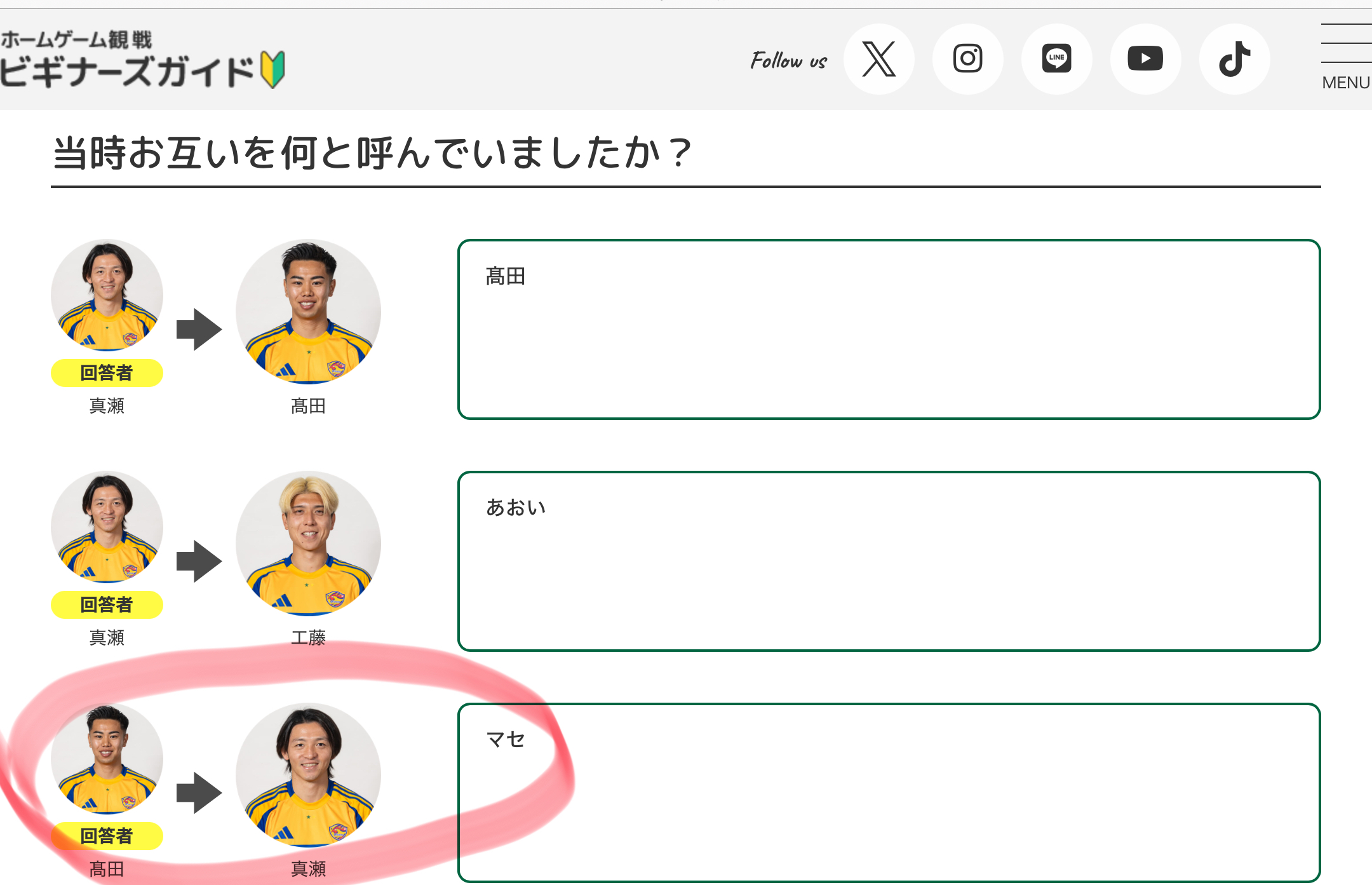The height and width of the screenshot is (885, 1372).
Task: Click the 高田 name under first row photo
Action: pyautogui.click(x=308, y=406)
